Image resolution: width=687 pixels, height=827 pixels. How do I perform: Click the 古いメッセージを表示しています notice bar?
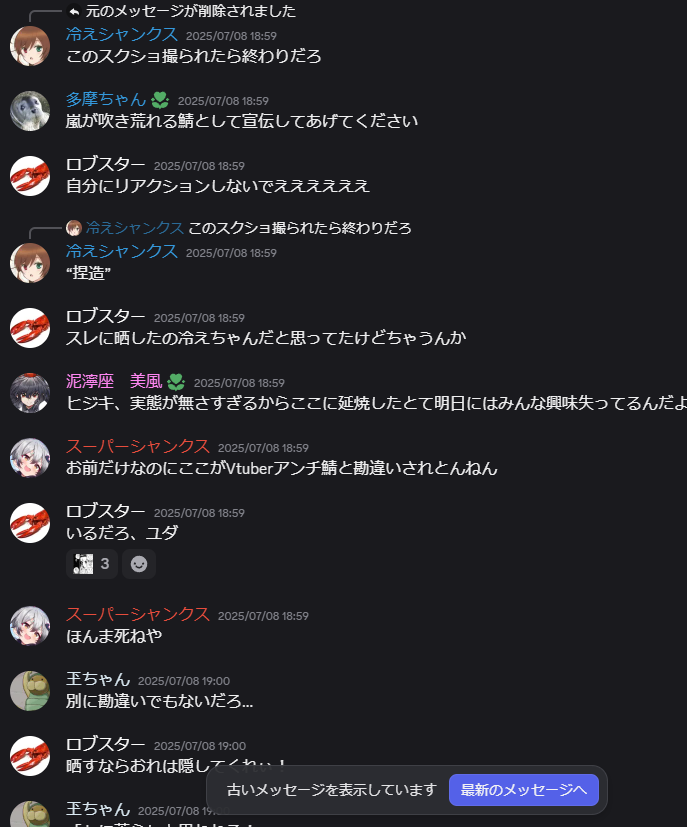[x=332, y=790]
